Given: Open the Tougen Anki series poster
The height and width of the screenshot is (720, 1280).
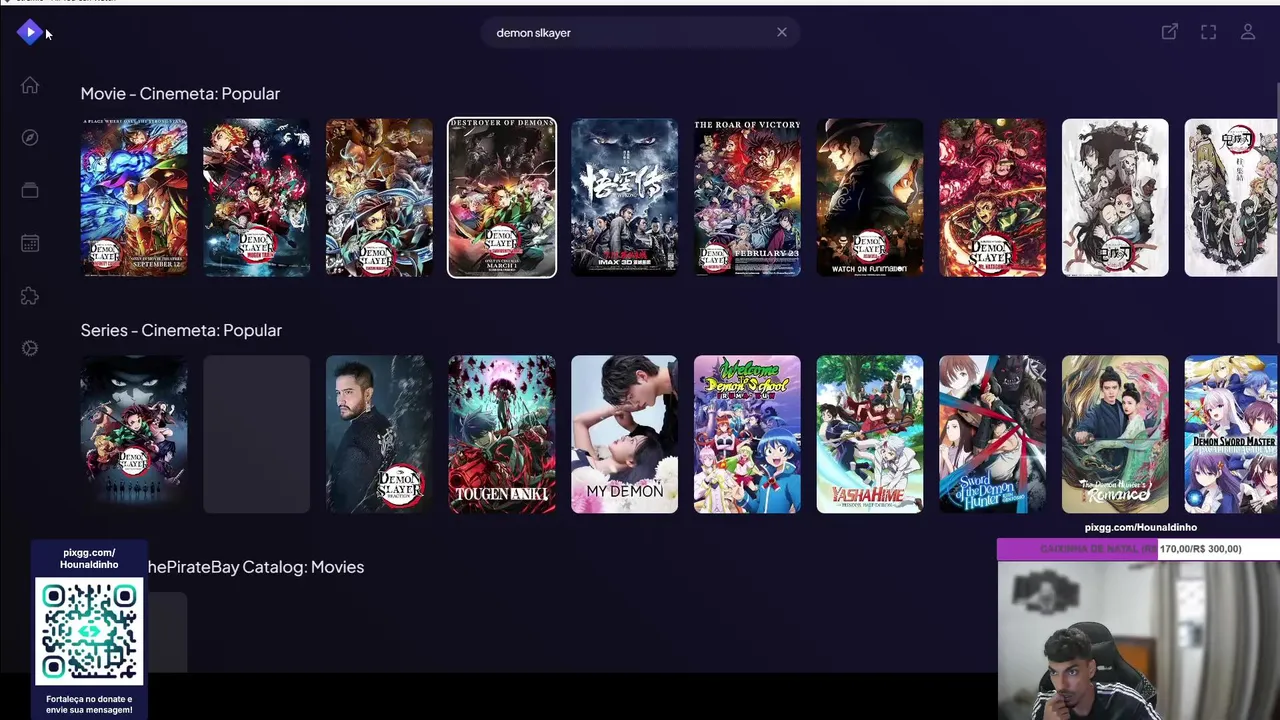Looking at the screenshot, I should tap(502, 434).
